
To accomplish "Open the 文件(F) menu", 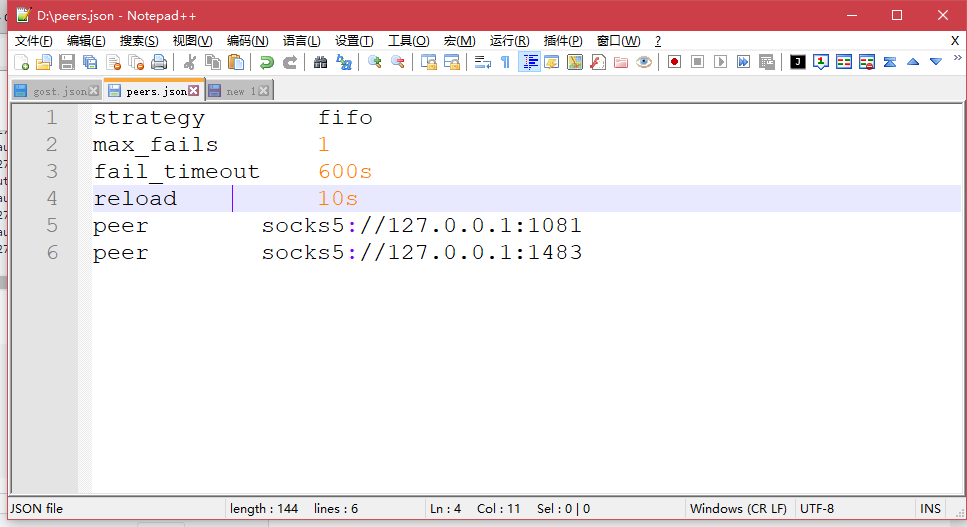I will 34,41.
